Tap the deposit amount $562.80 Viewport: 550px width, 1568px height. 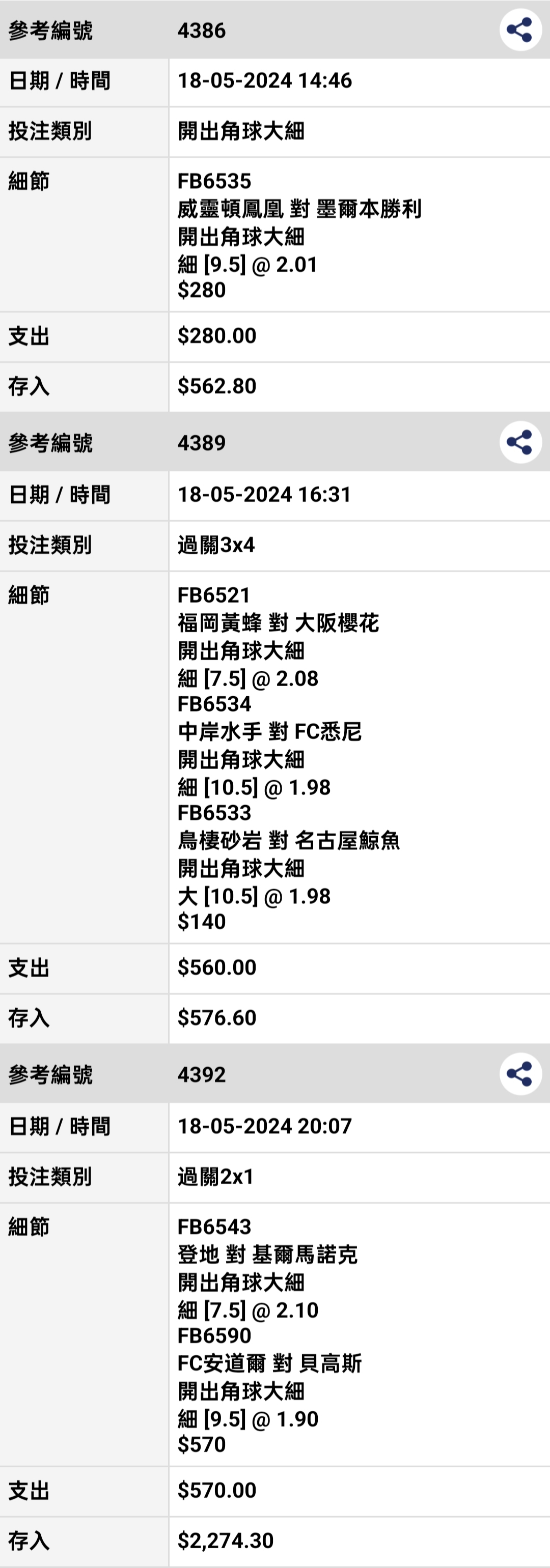click(217, 386)
